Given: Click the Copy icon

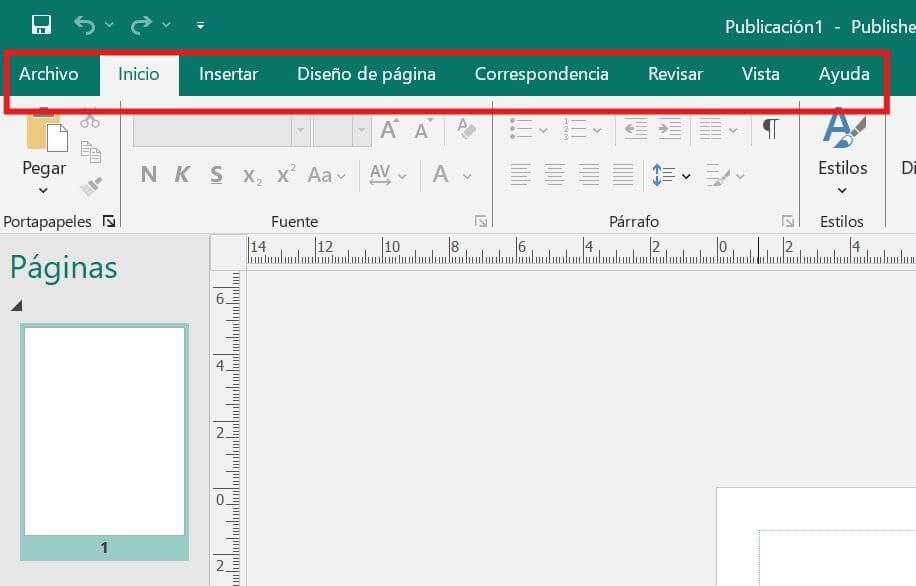Looking at the screenshot, I should pos(91,152).
